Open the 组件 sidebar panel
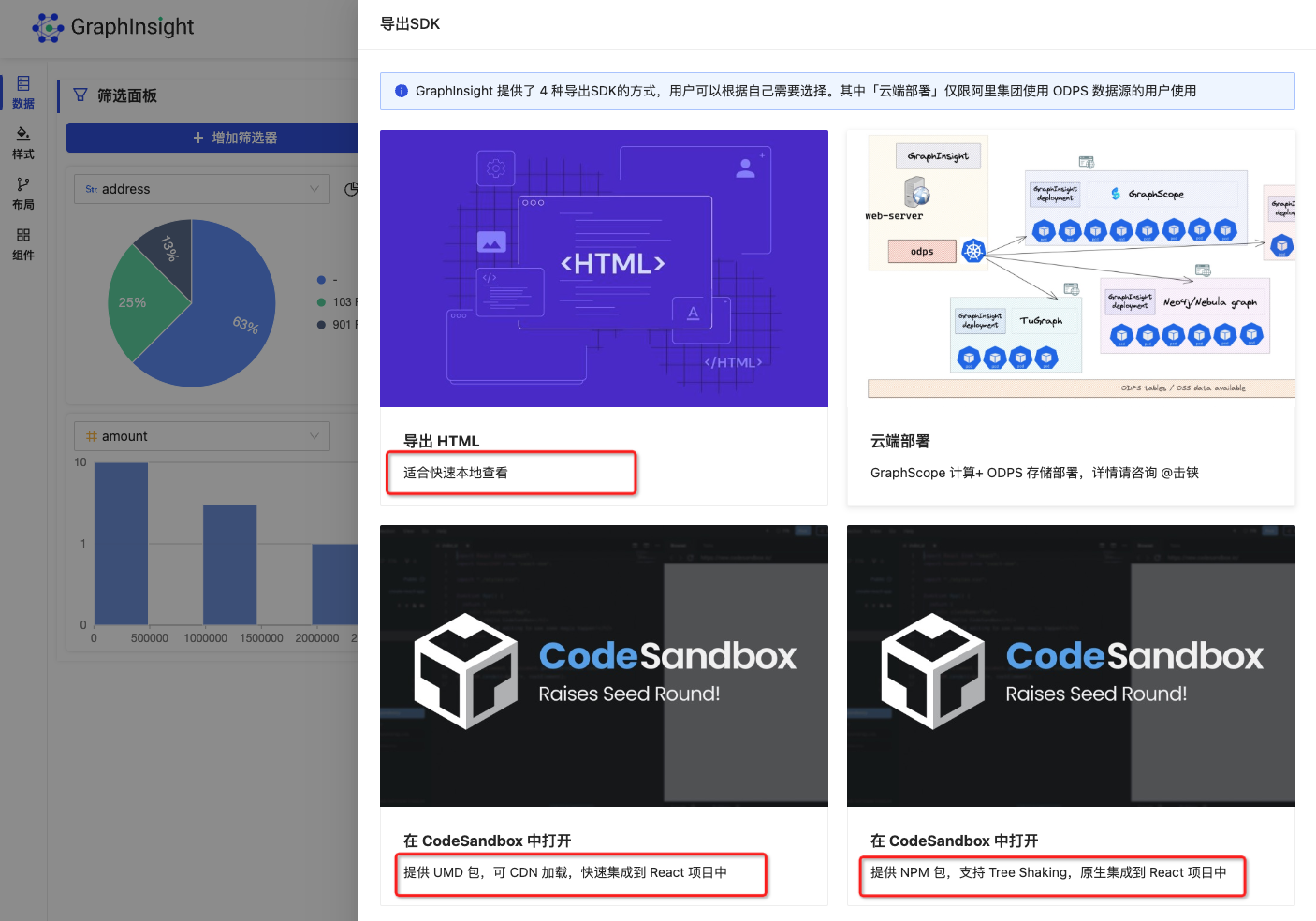 [x=23, y=244]
